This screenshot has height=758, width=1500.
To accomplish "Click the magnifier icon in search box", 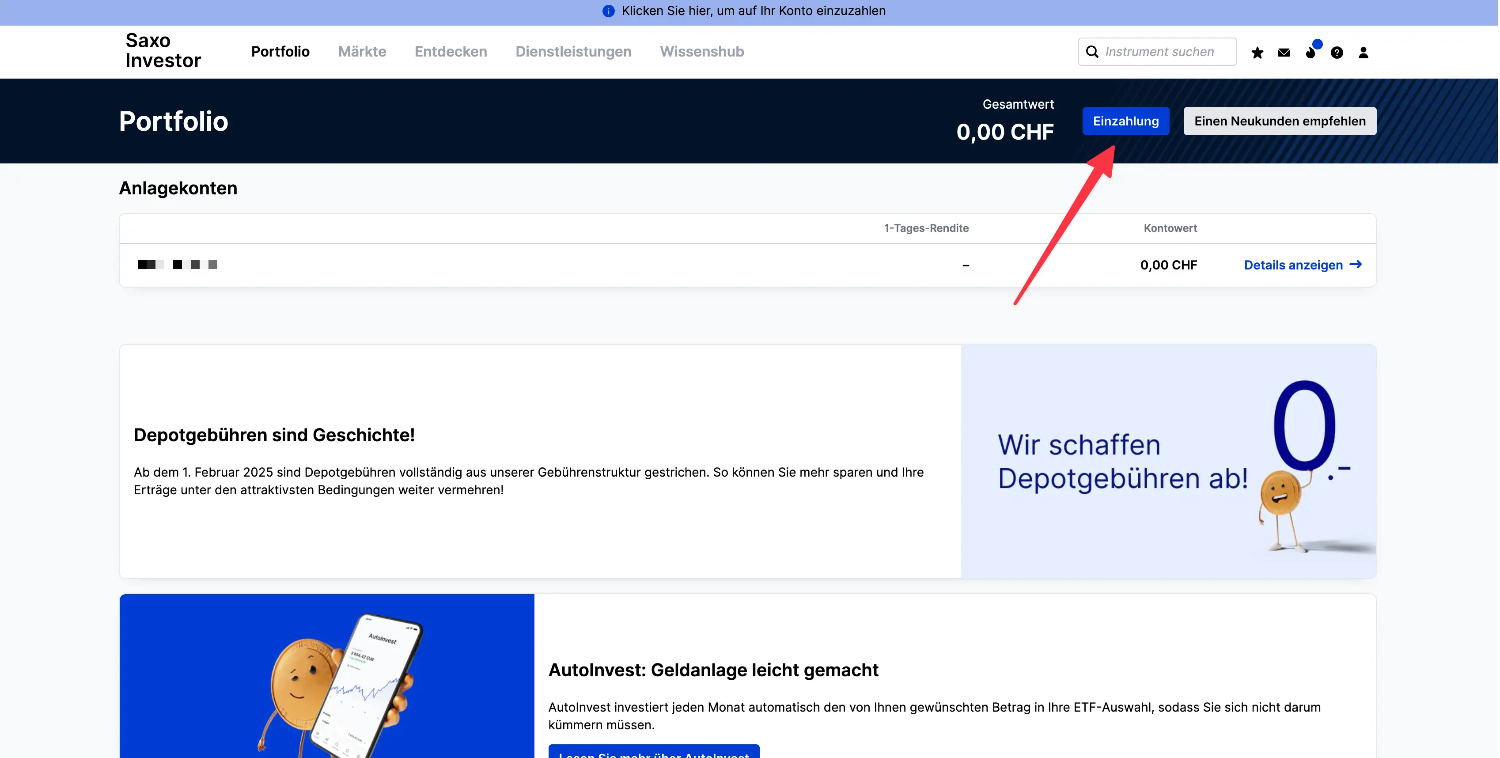I will coord(1092,52).
